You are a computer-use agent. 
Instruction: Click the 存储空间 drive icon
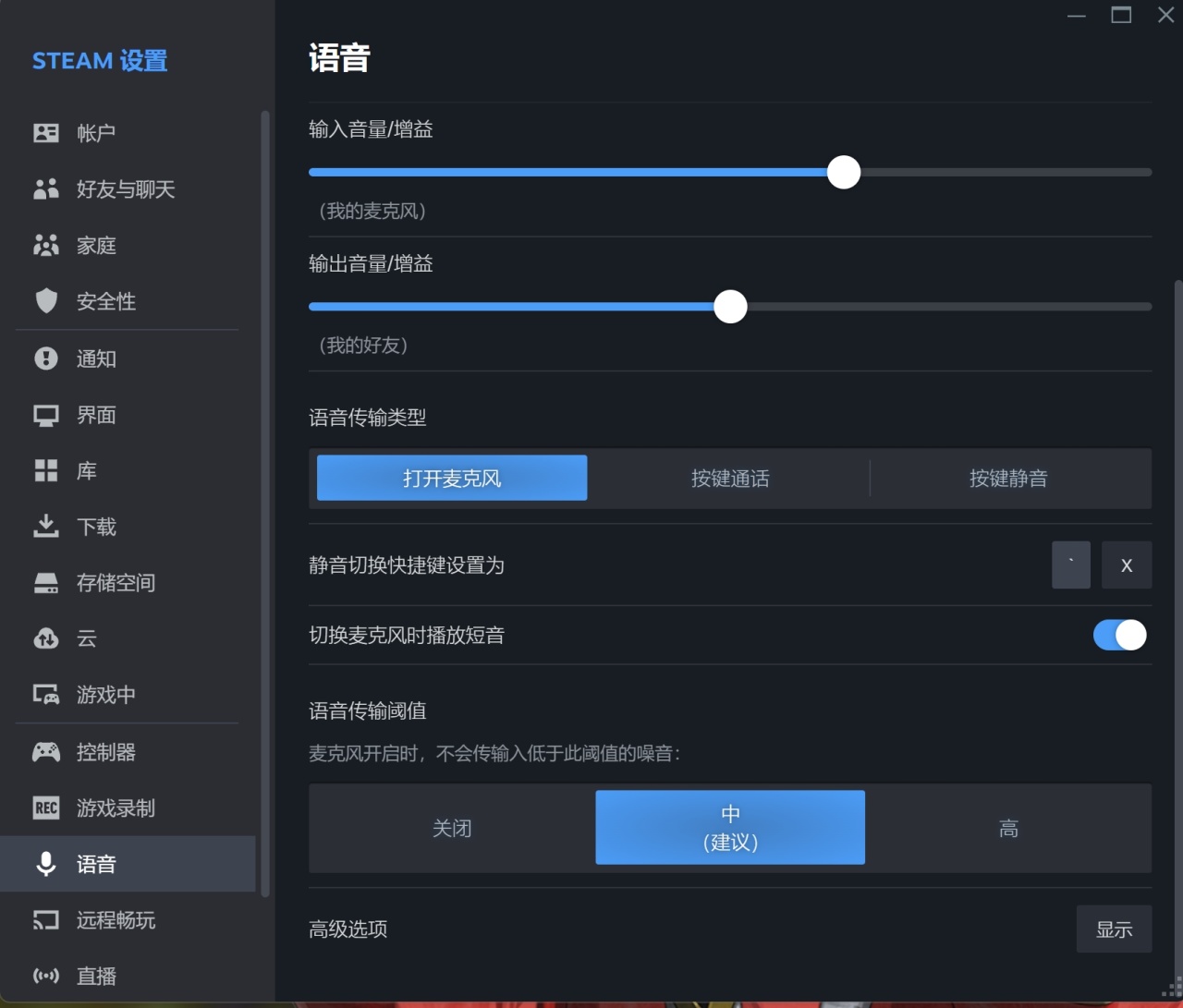click(x=46, y=583)
